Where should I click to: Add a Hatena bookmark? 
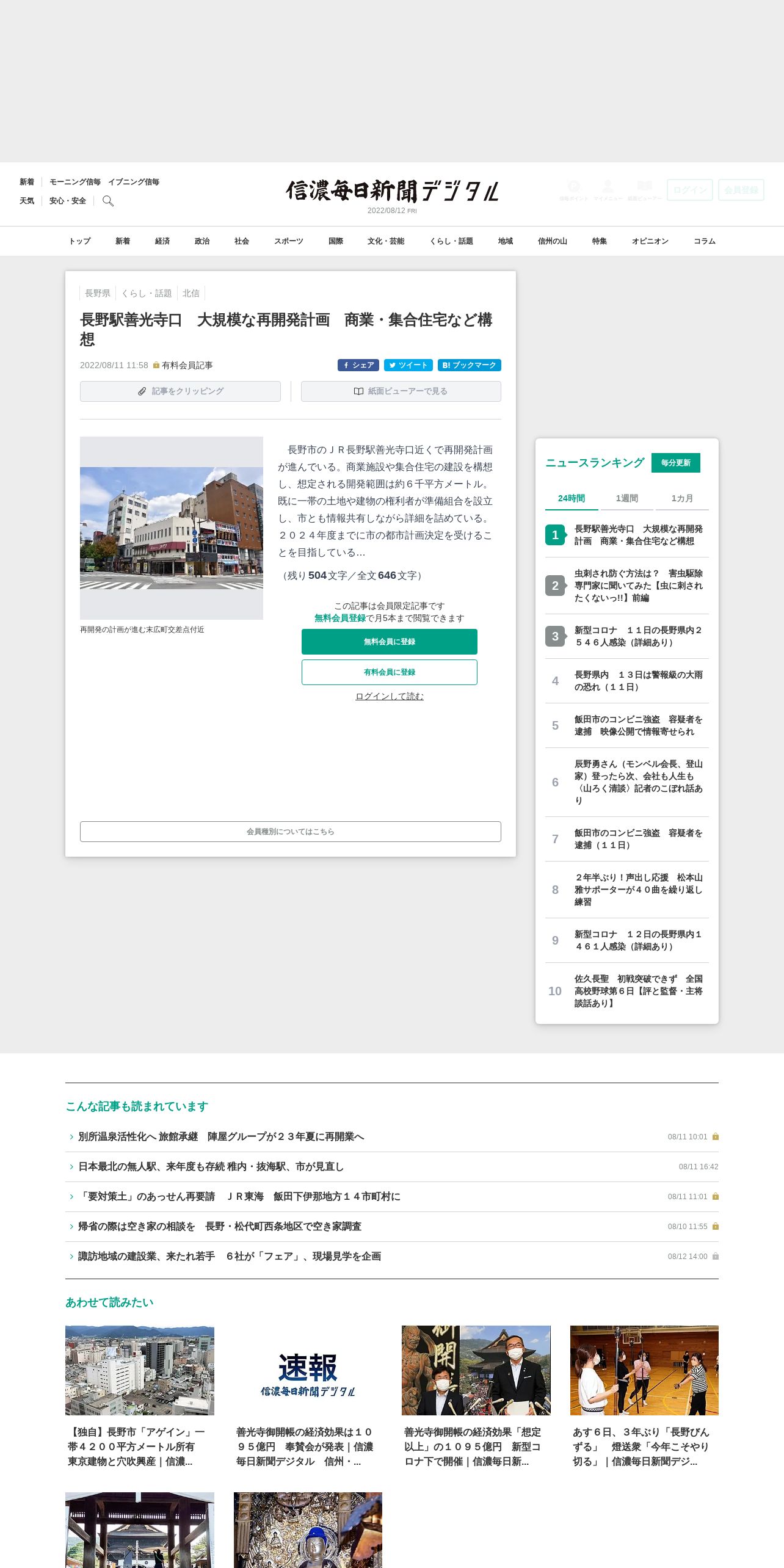[470, 365]
